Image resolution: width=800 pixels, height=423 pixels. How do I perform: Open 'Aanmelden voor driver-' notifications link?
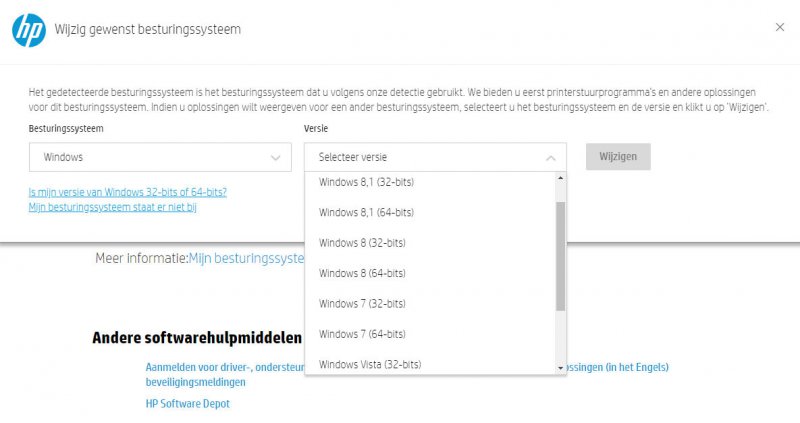225,374
